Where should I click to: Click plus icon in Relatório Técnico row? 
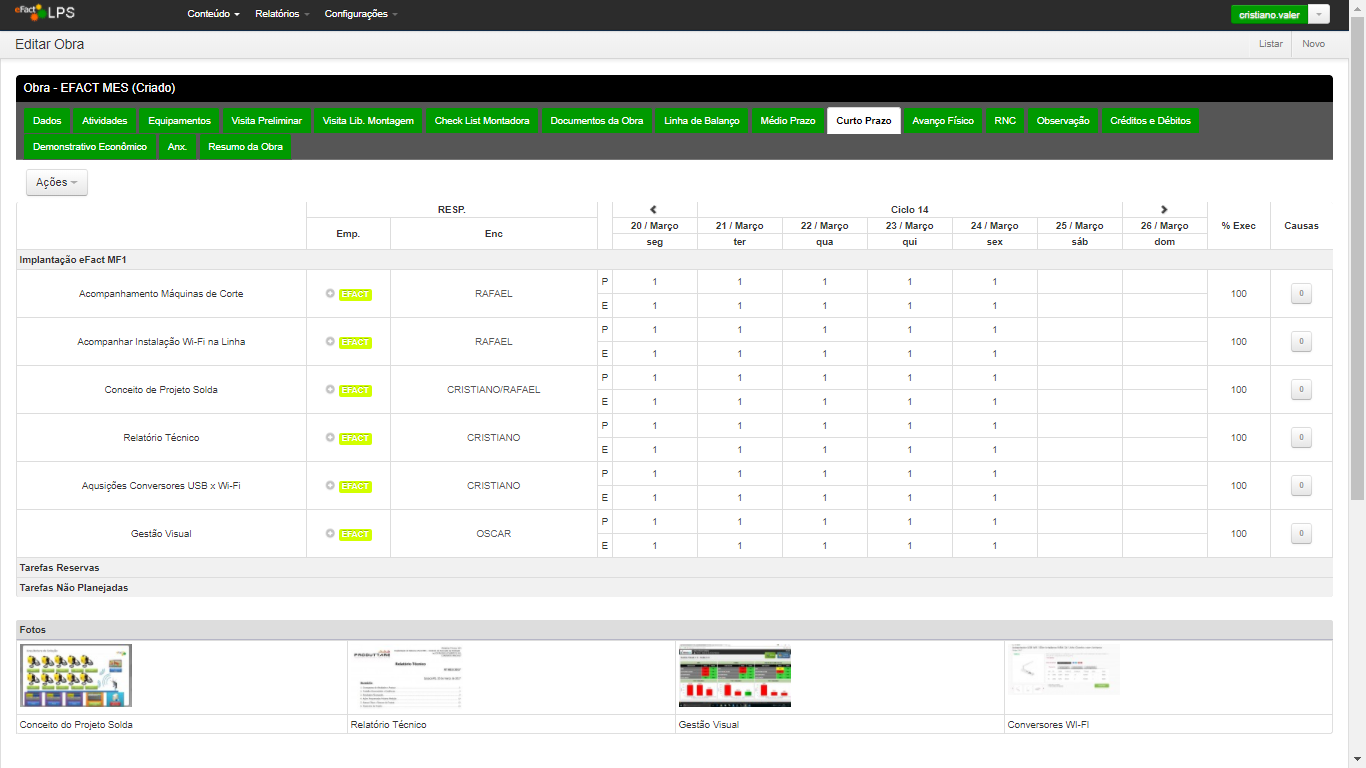[330, 438]
